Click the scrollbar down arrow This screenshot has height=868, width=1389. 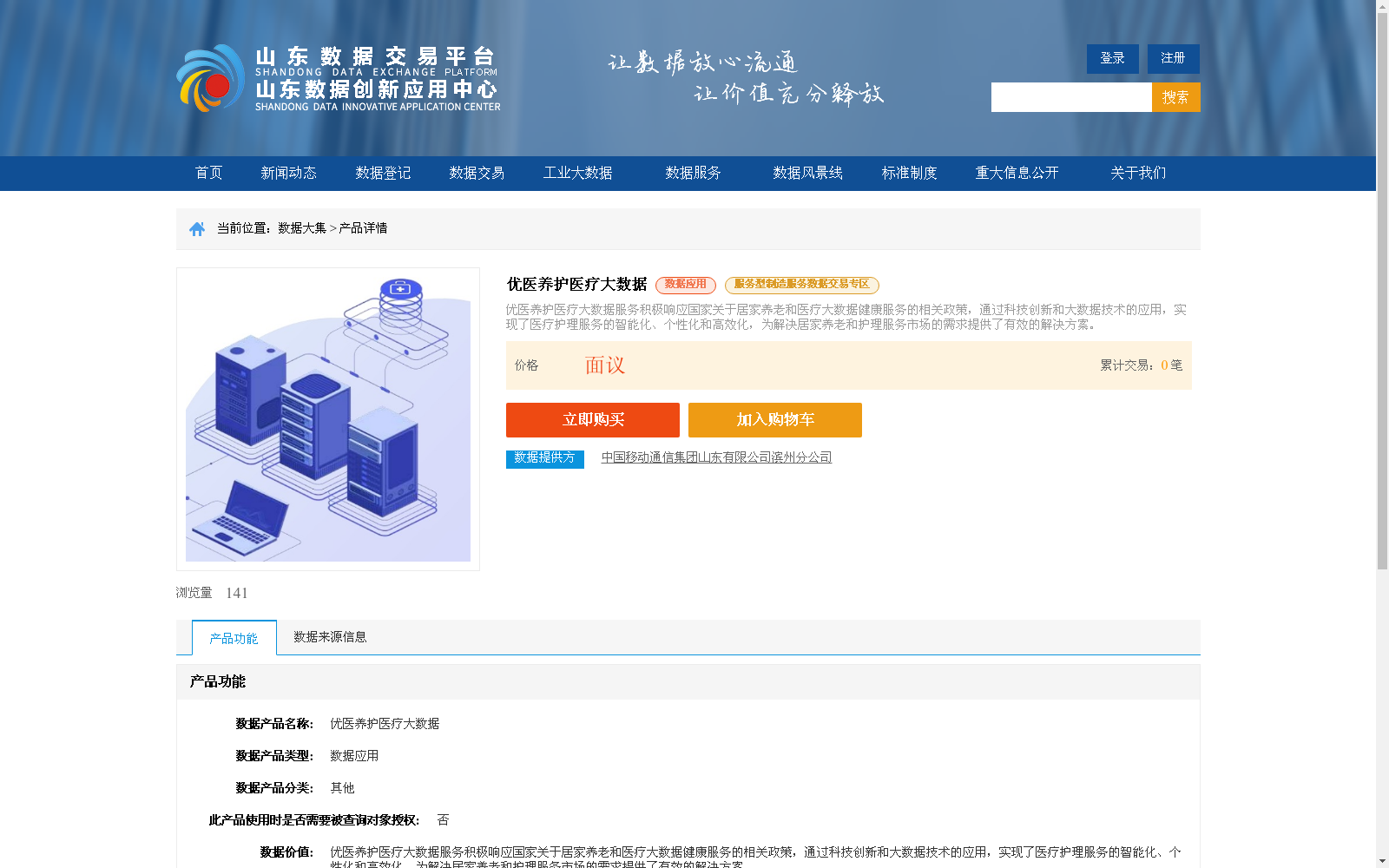[x=1382, y=861]
